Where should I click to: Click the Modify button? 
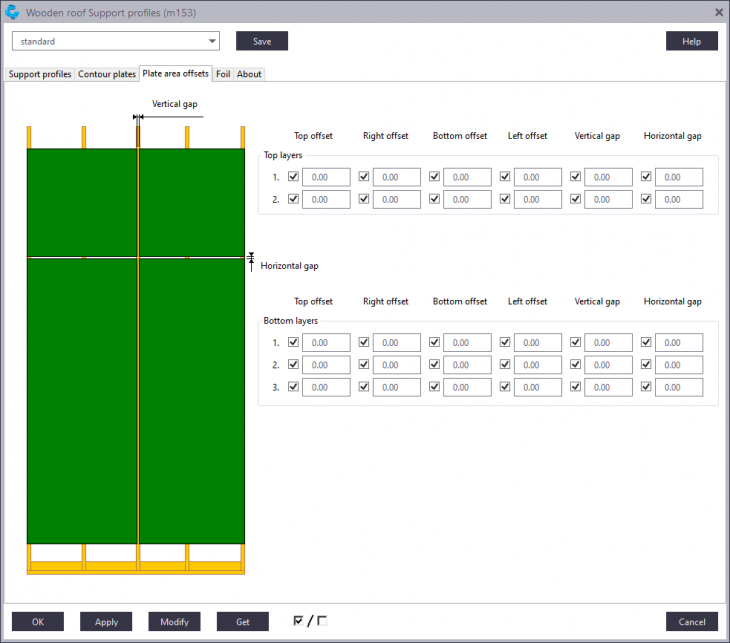[x=174, y=621]
